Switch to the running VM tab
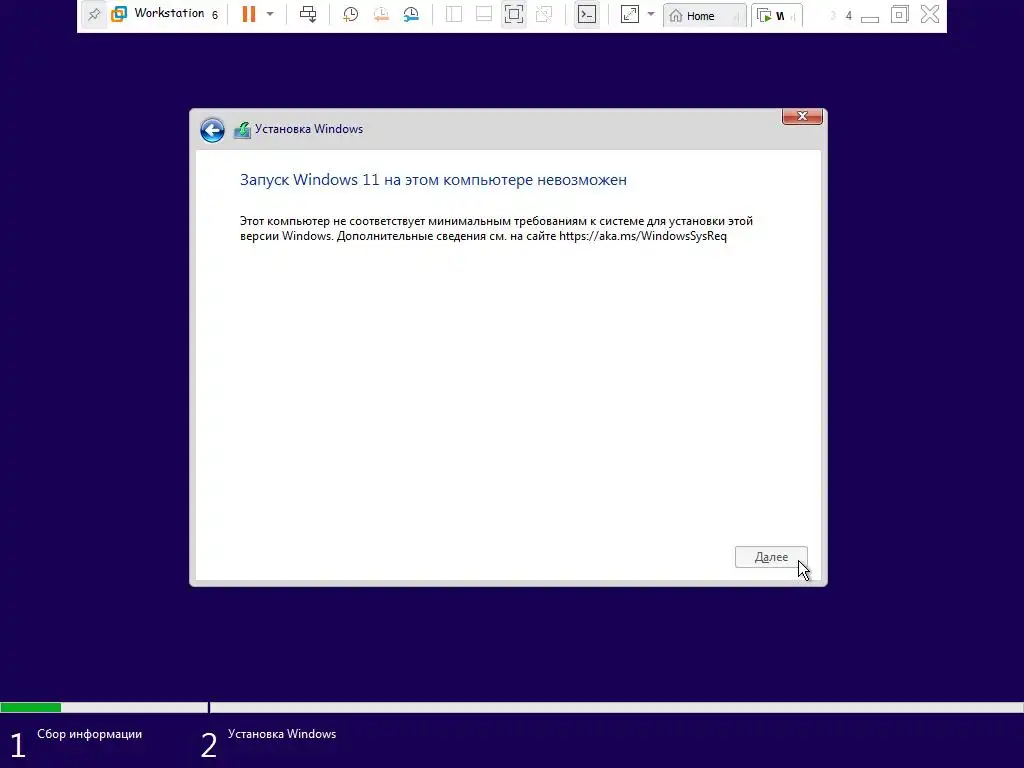This screenshot has height=768, width=1024. [x=776, y=16]
